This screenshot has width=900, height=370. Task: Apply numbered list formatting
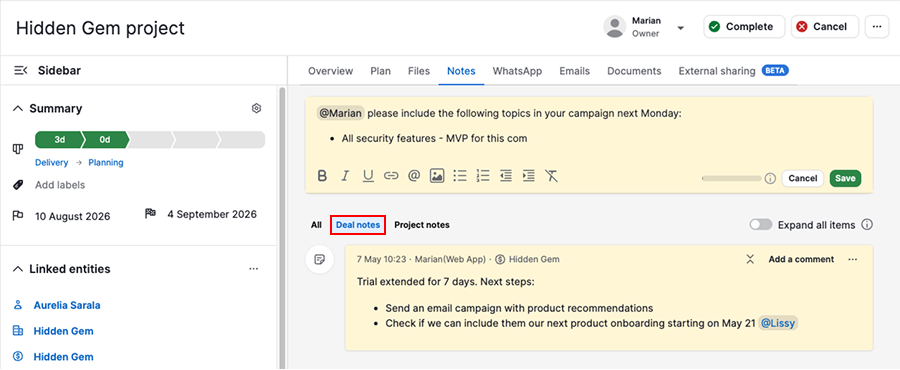483,176
